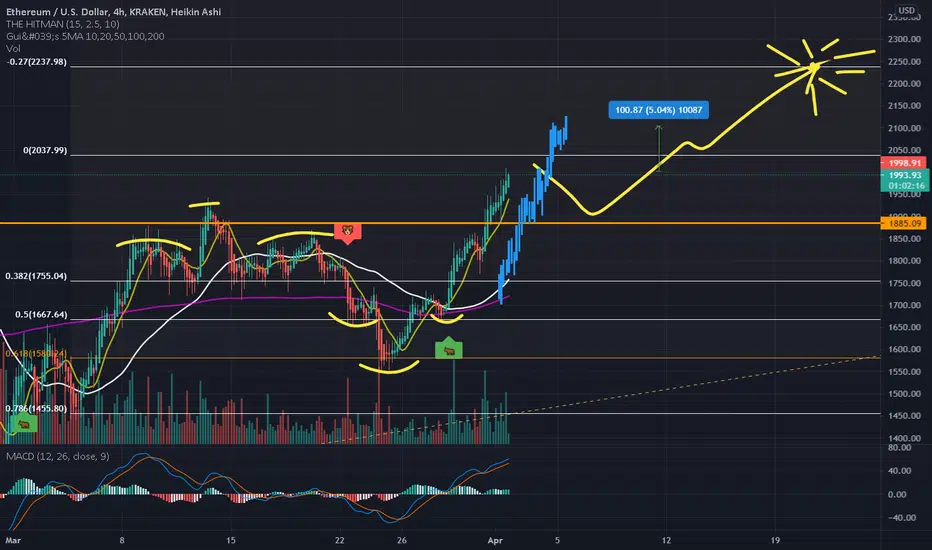Click the -0.27(2237.98) Fibonacci label
Viewport: 932px width, 550px height.
[x=37, y=62]
